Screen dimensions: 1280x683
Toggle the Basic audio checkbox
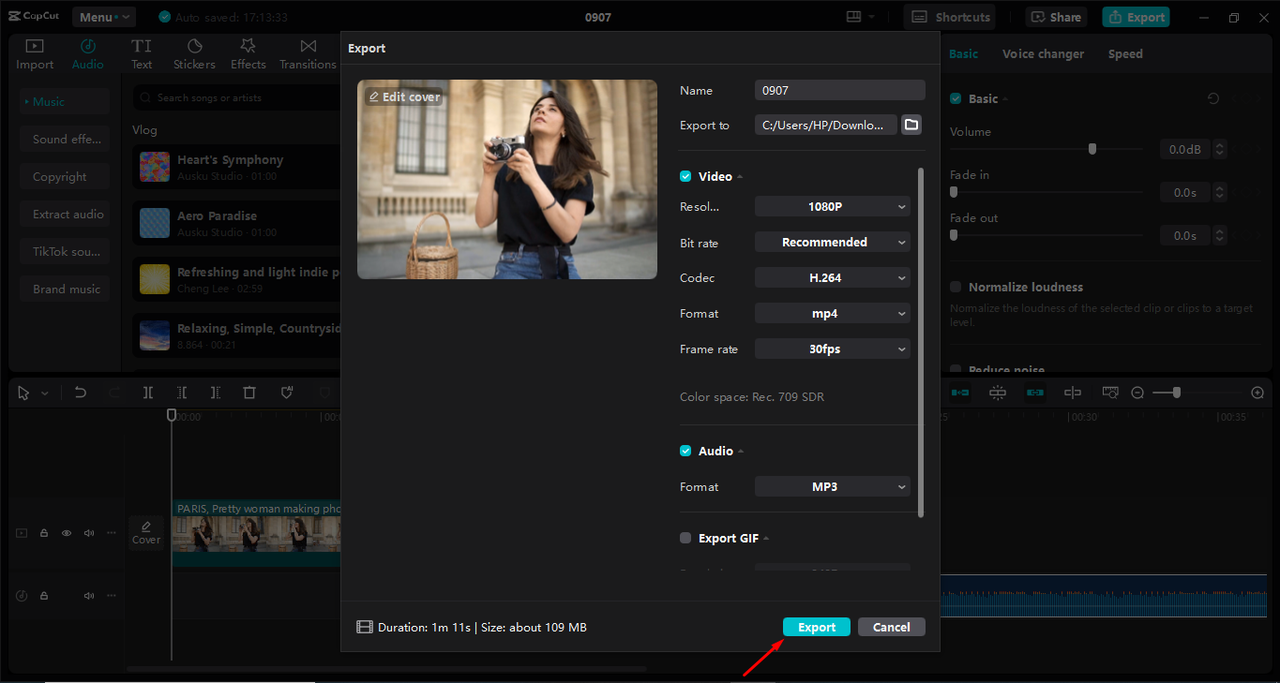956,99
